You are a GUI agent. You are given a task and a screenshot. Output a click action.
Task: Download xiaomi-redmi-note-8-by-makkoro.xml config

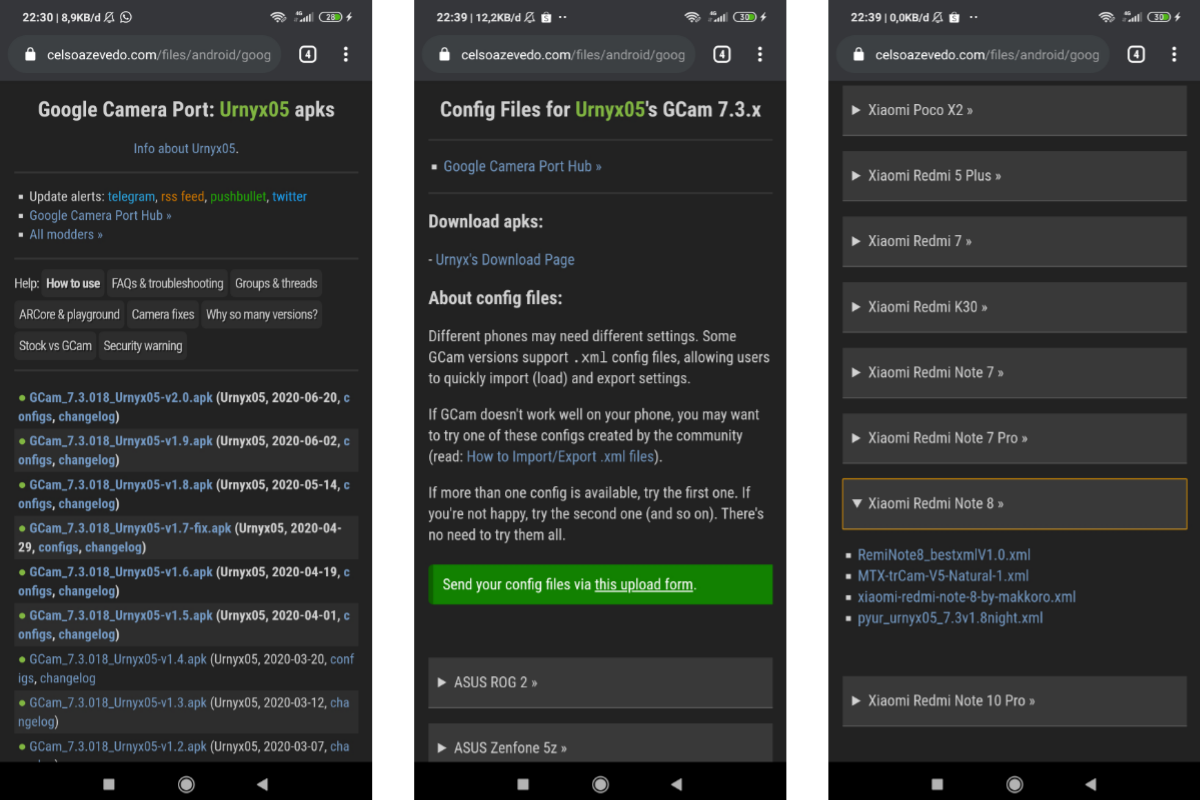click(x=967, y=597)
